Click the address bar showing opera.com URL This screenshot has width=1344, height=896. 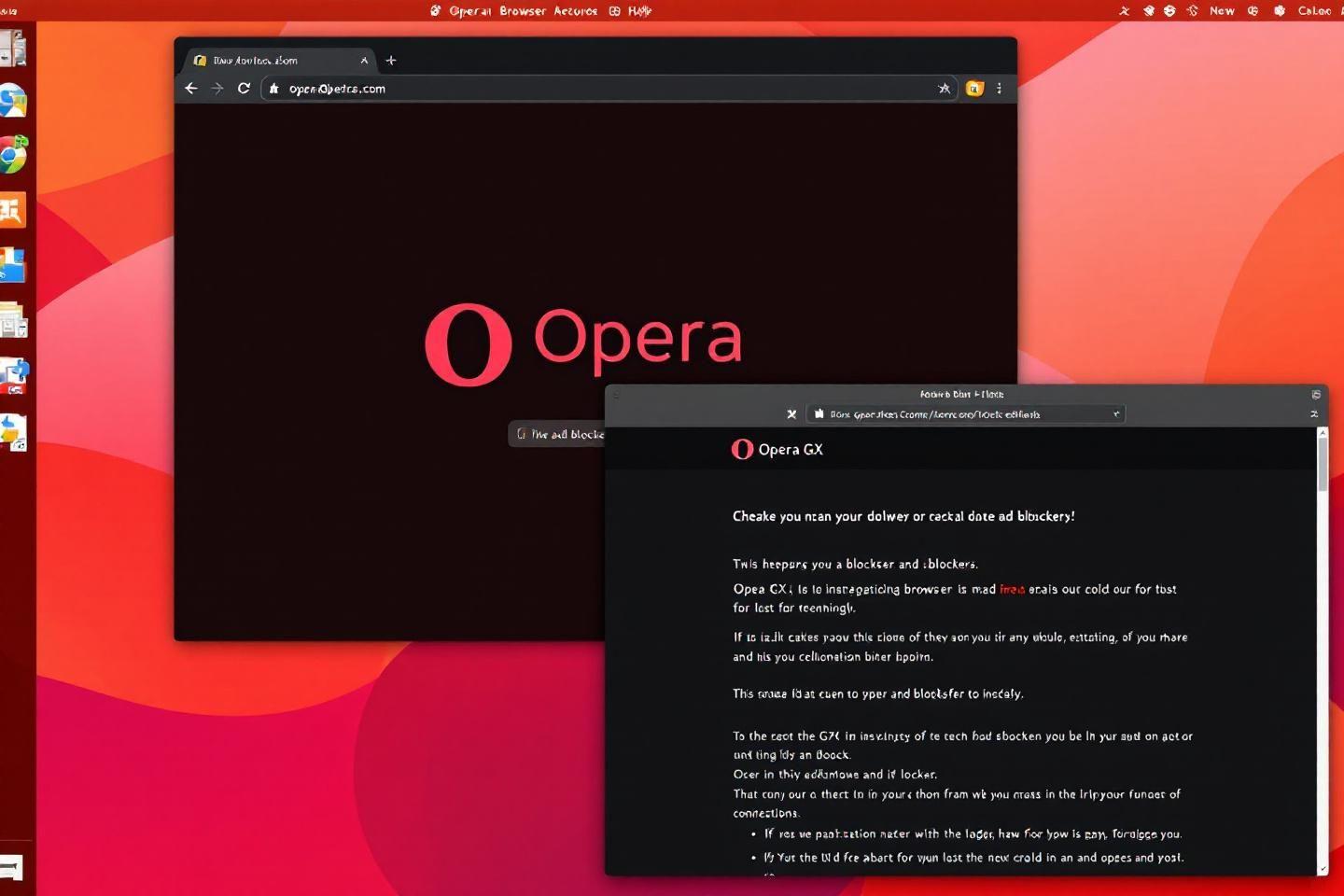[609, 89]
